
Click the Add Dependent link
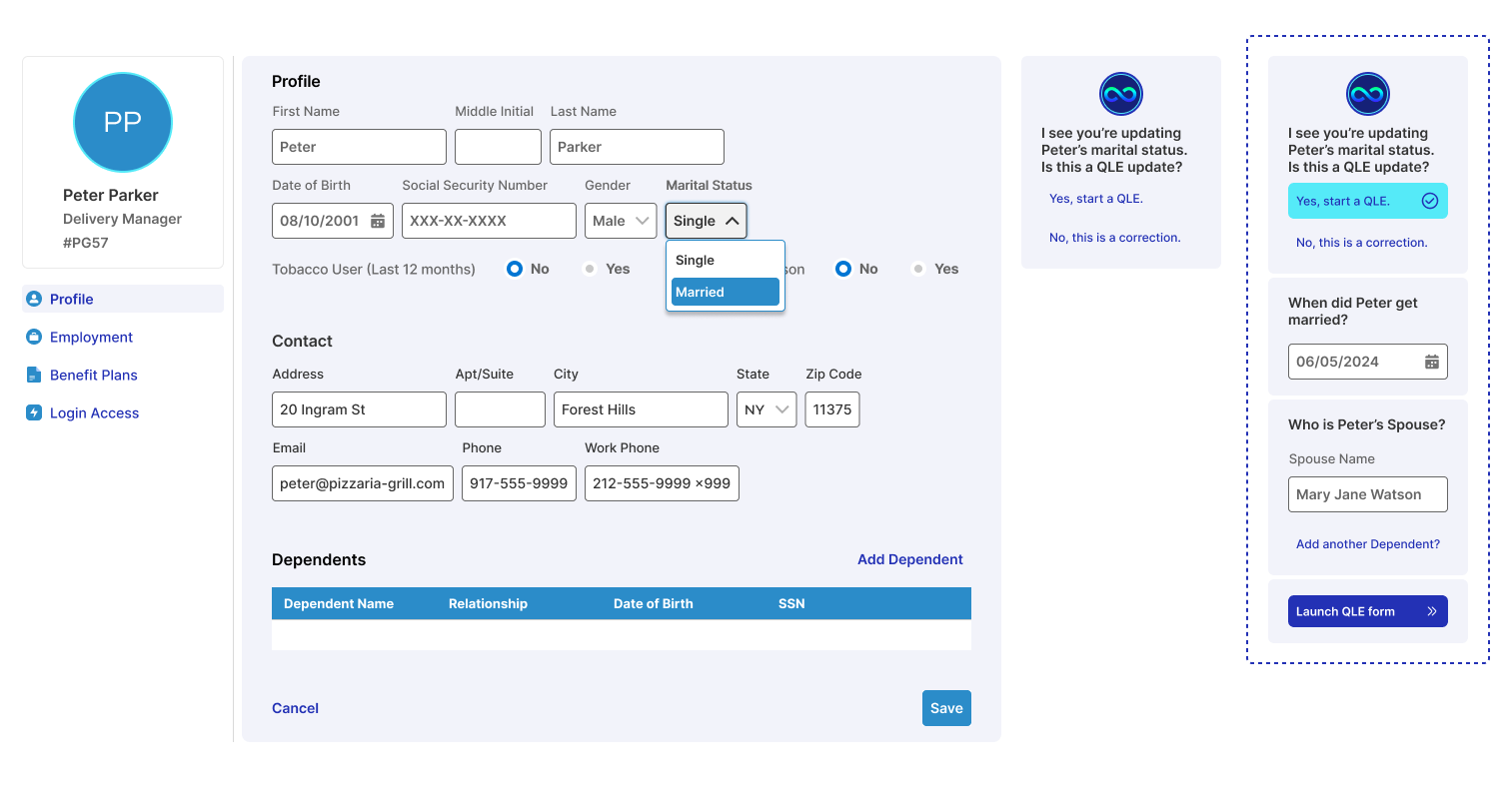pos(910,559)
